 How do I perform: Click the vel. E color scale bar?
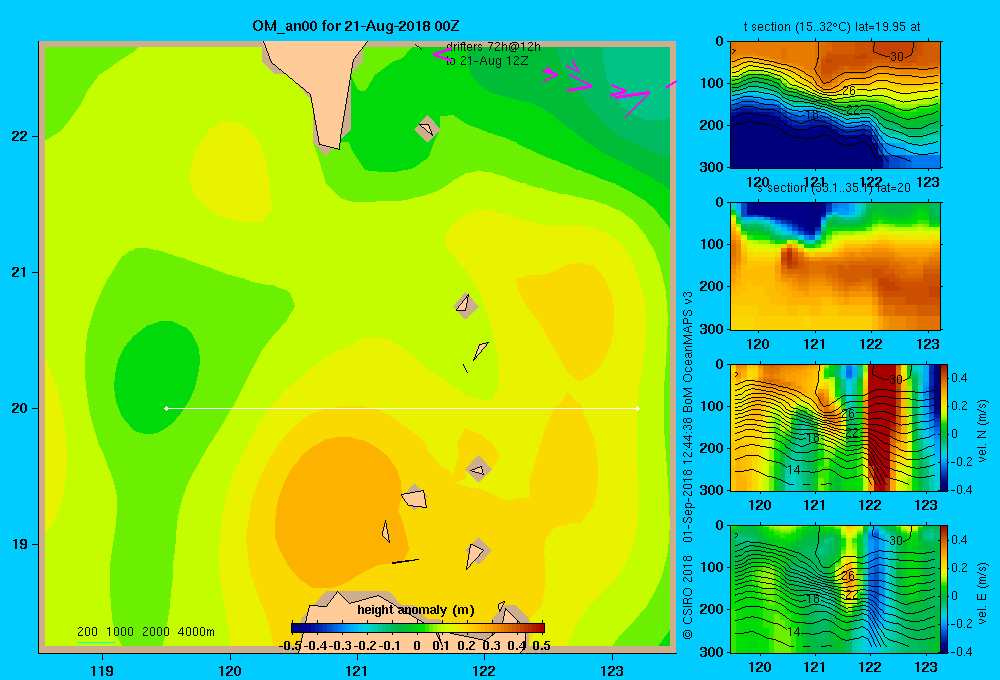[x=945, y=589]
